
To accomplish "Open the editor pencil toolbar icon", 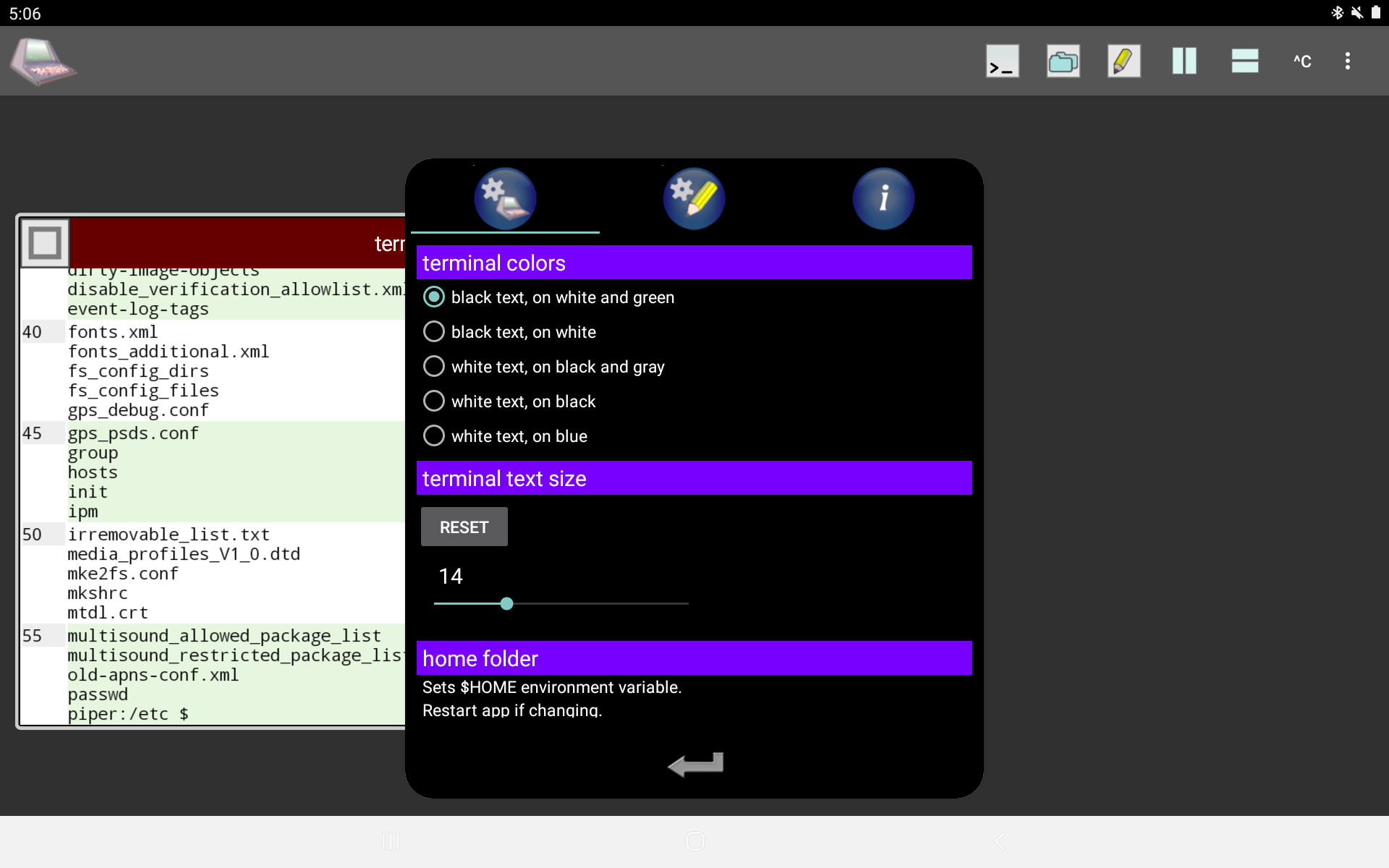I will [x=1123, y=61].
